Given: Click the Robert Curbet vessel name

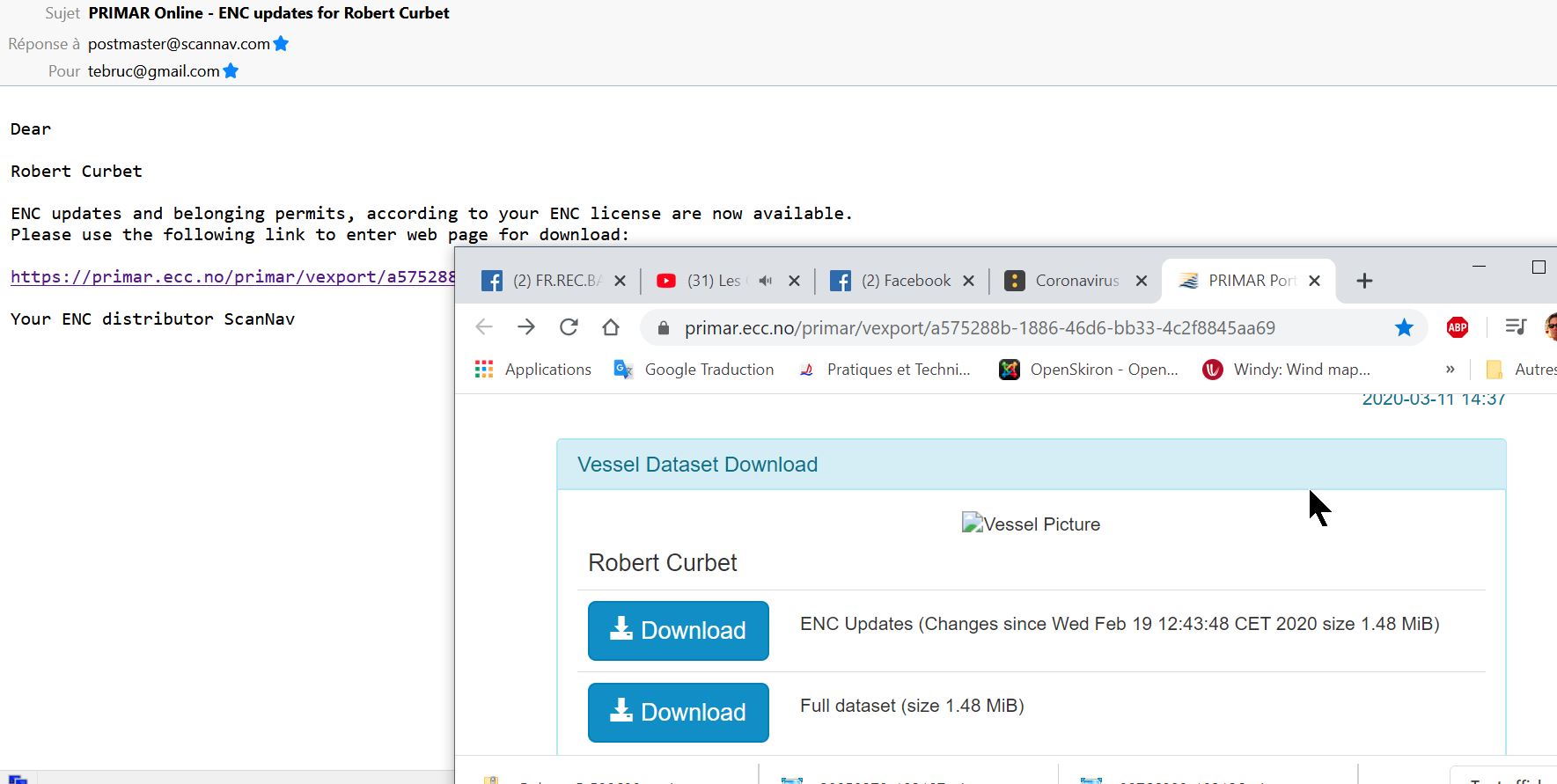Looking at the screenshot, I should pos(663,562).
